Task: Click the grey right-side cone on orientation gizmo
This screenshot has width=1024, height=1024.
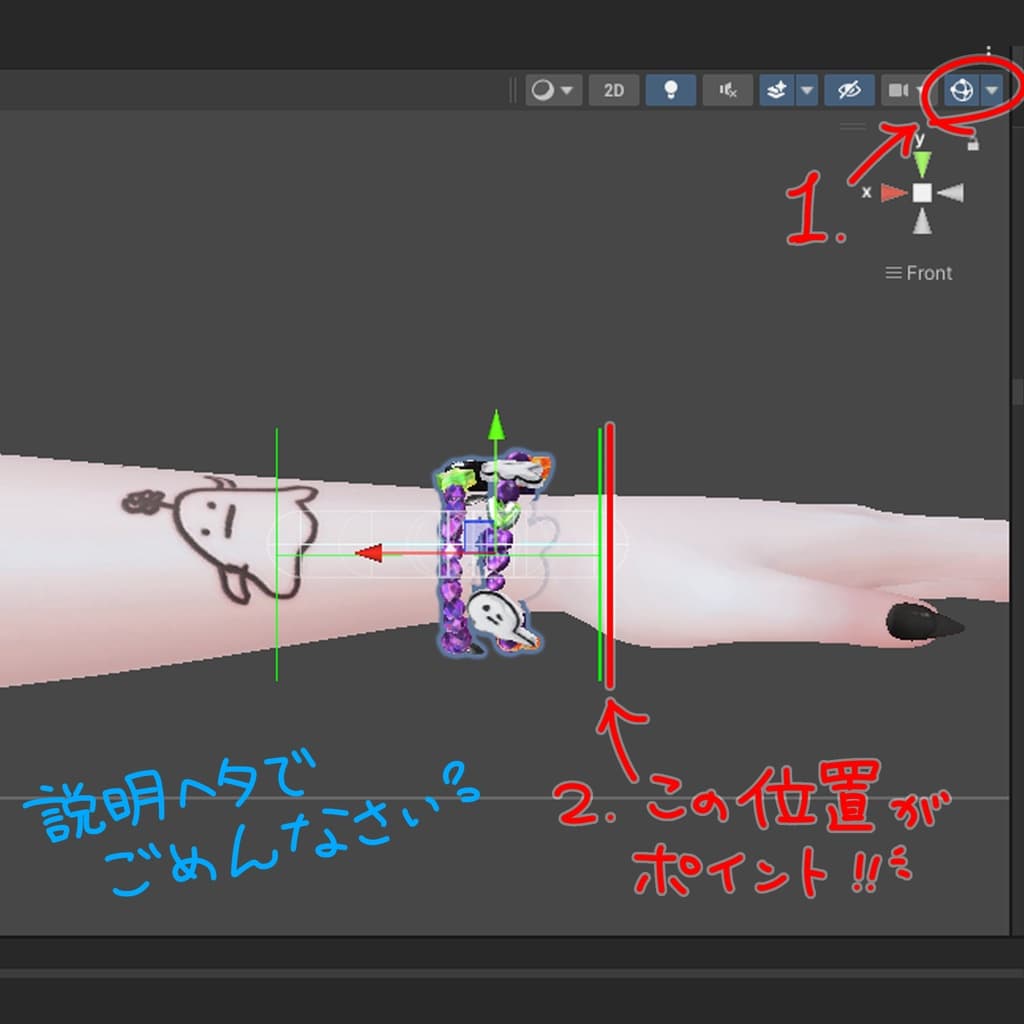Action: click(x=951, y=193)
